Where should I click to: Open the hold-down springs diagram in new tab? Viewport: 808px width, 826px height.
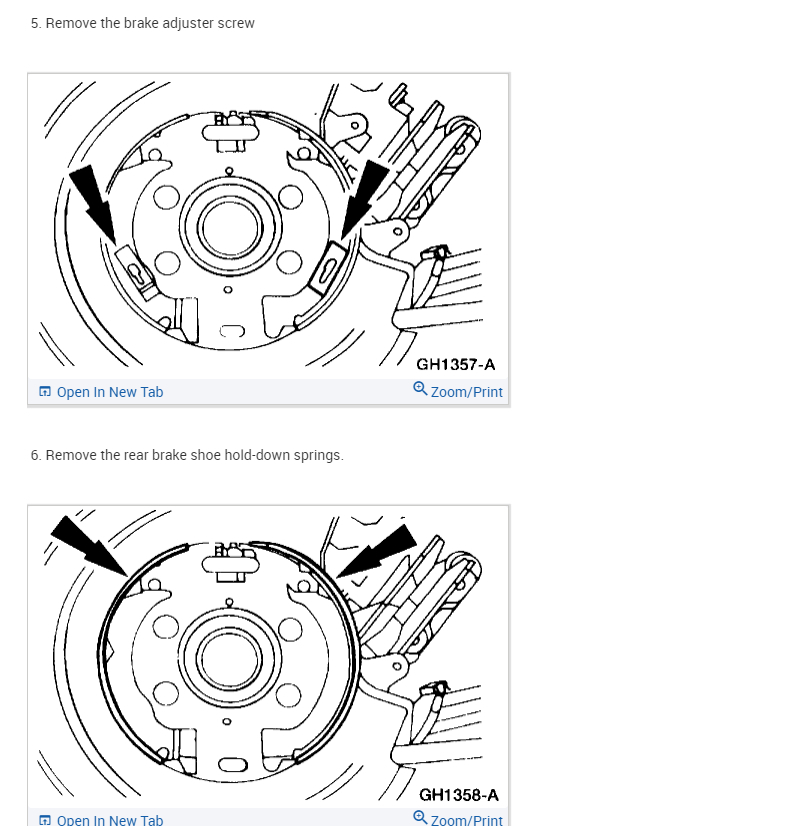click(101, 820)
